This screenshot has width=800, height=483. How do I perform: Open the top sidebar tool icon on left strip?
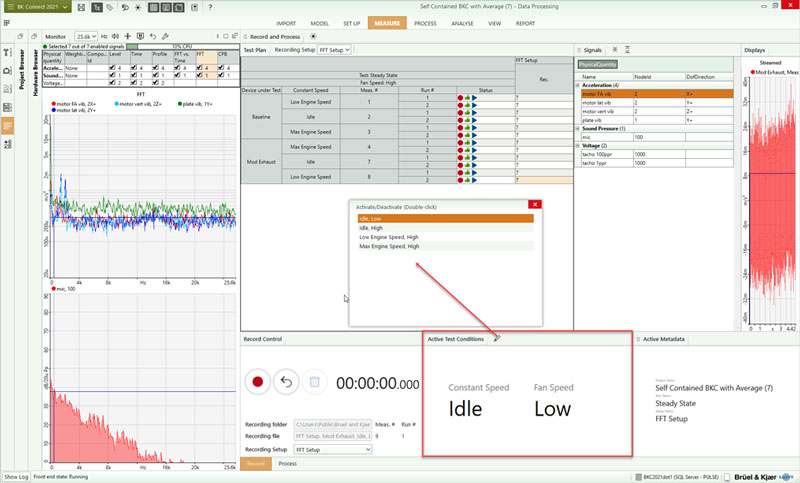[7, 53]
